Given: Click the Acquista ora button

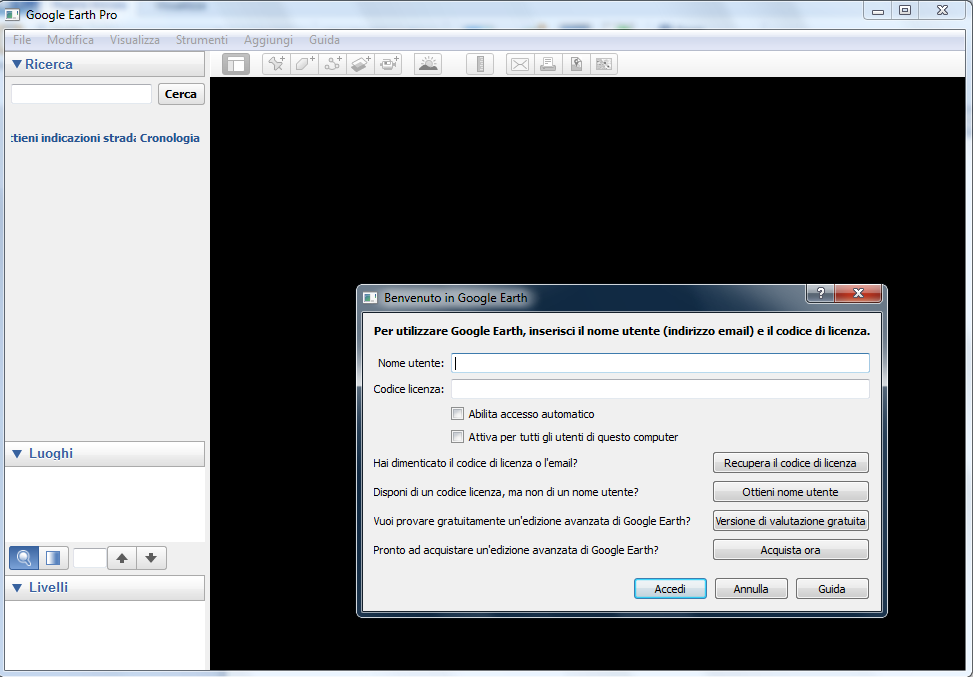Looking at the screenshot, I should click(x=791, y=550).
